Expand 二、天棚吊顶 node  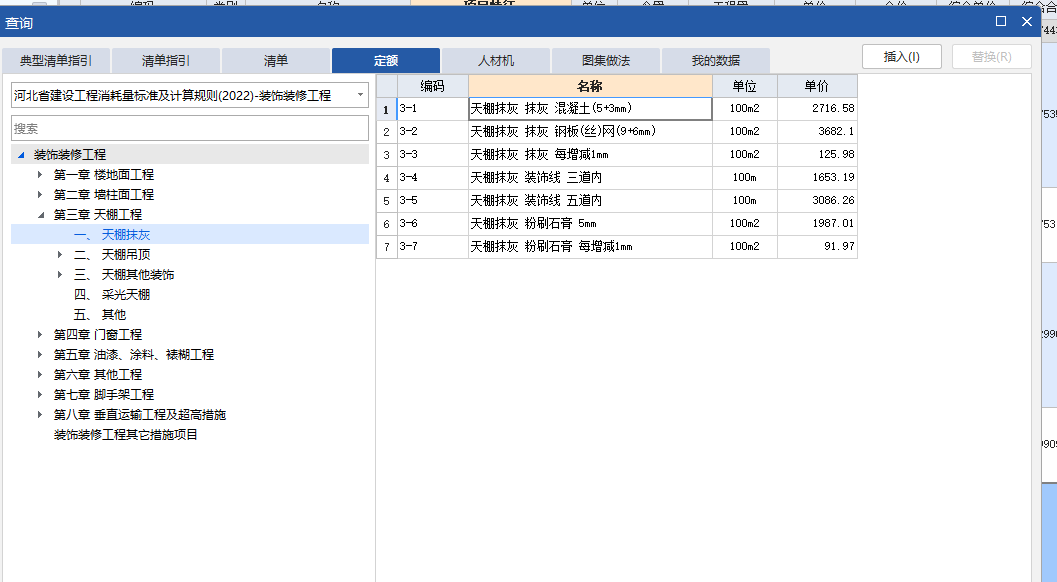58,254
